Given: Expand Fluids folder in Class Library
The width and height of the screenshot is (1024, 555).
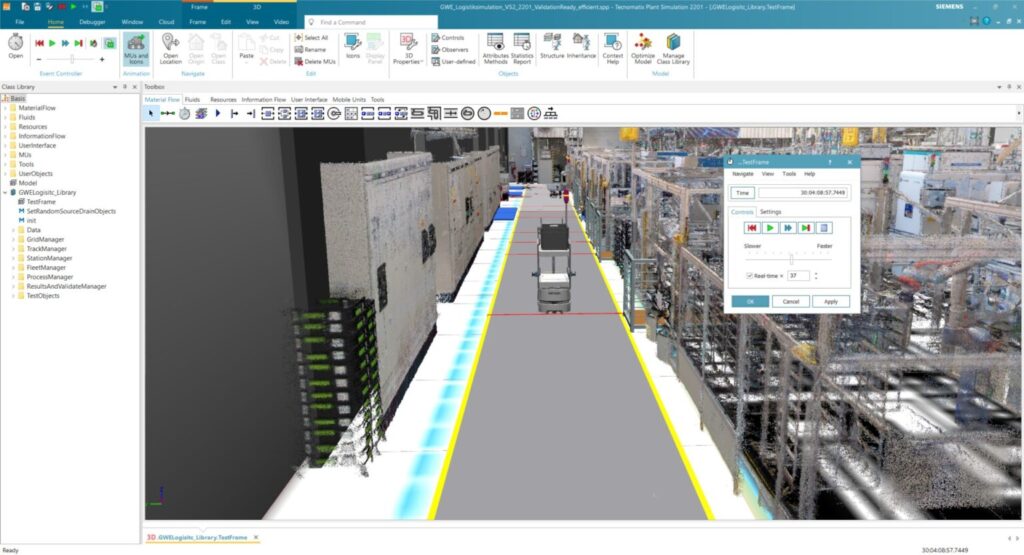Looking at the screenshot, I should (5, 118).
